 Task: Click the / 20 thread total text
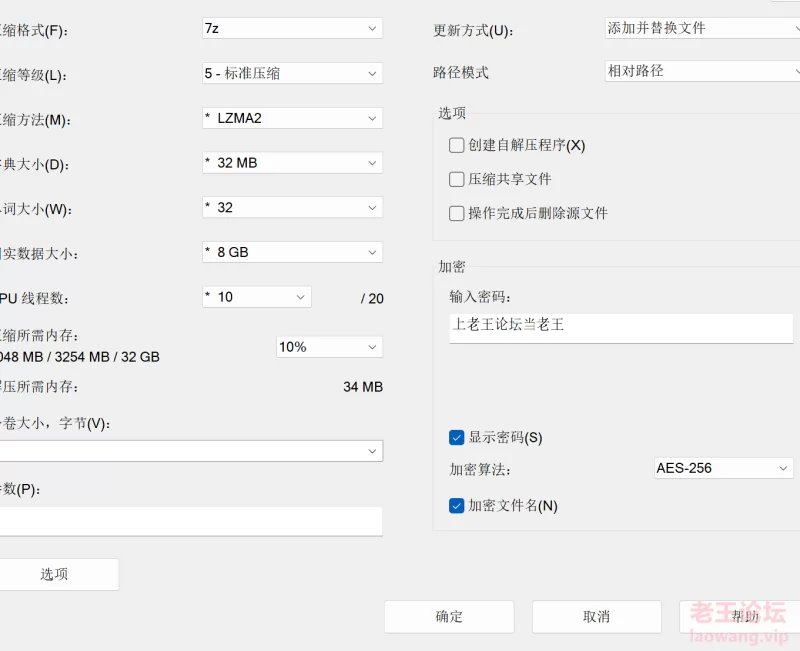(372, 298)
